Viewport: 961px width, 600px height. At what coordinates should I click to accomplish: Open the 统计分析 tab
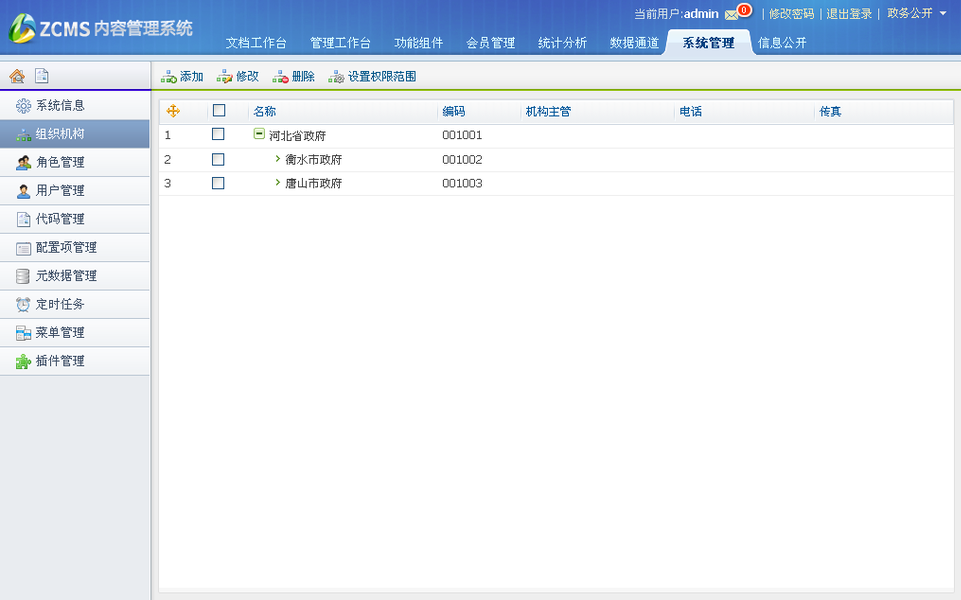point(562,42)
